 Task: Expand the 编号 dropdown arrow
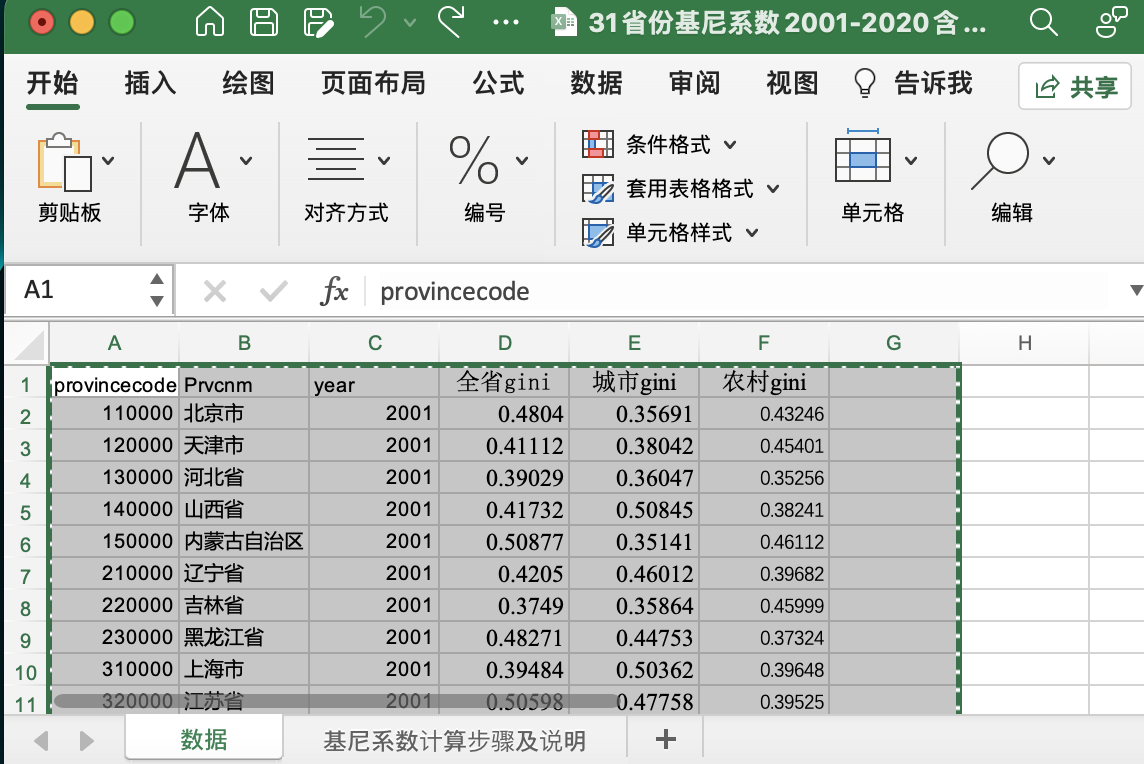[522, 161]
